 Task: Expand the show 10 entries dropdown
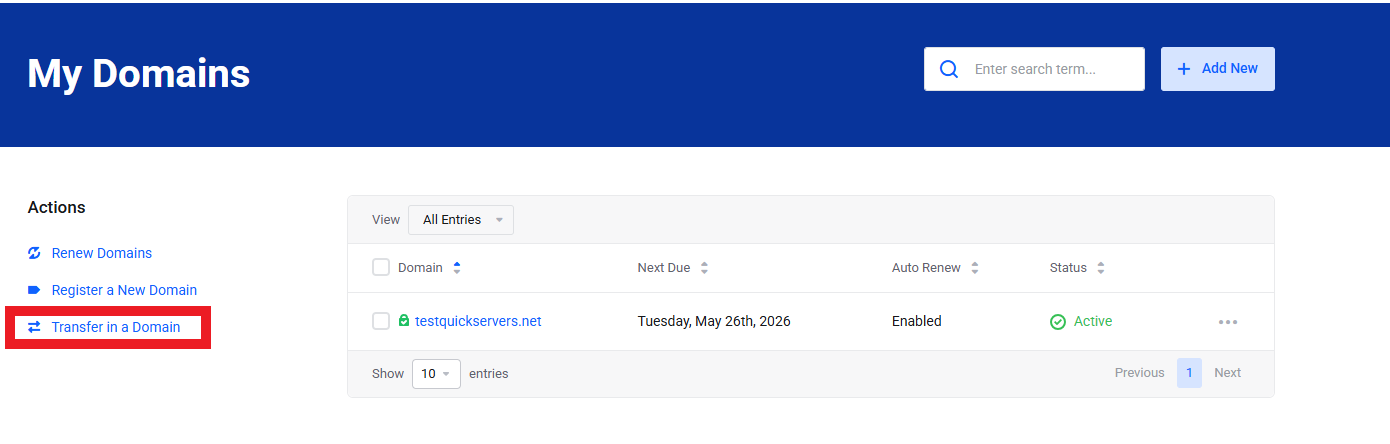[x=436, y=373]
